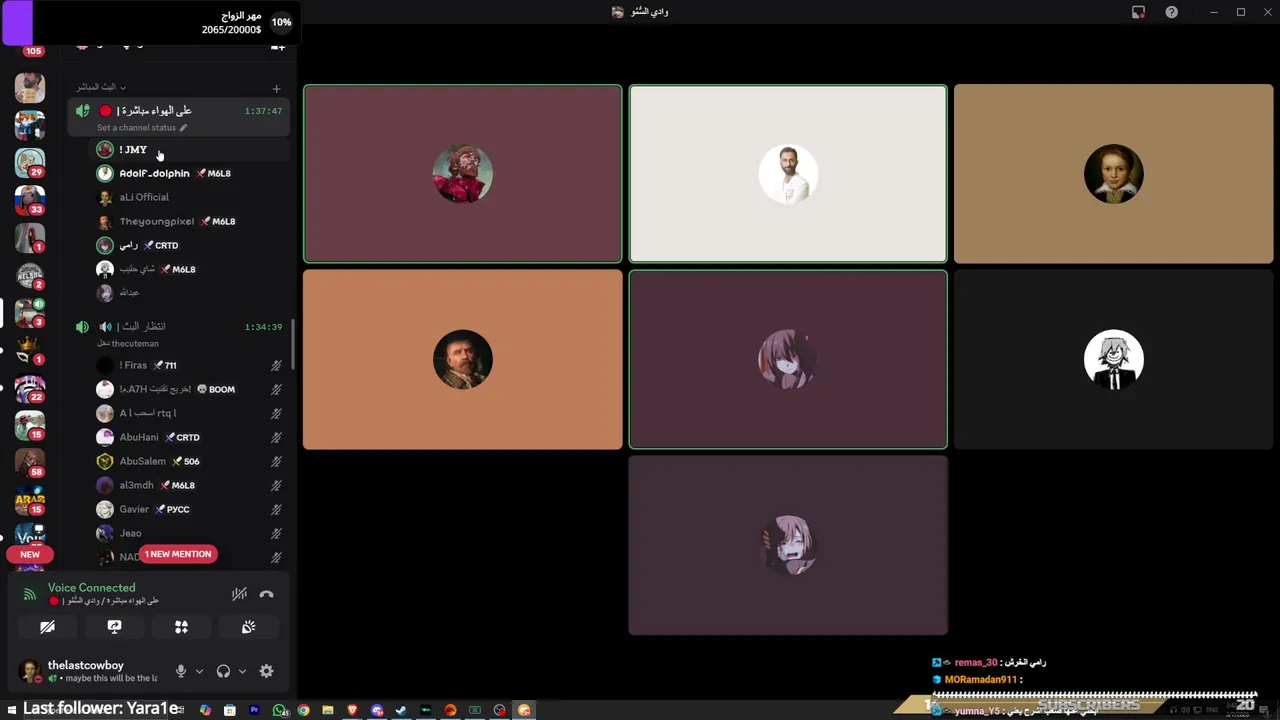The height and width of the screenshot is (720, 1280).
Task: Open ARAB server with 15 badge
Action: (30, 500)
